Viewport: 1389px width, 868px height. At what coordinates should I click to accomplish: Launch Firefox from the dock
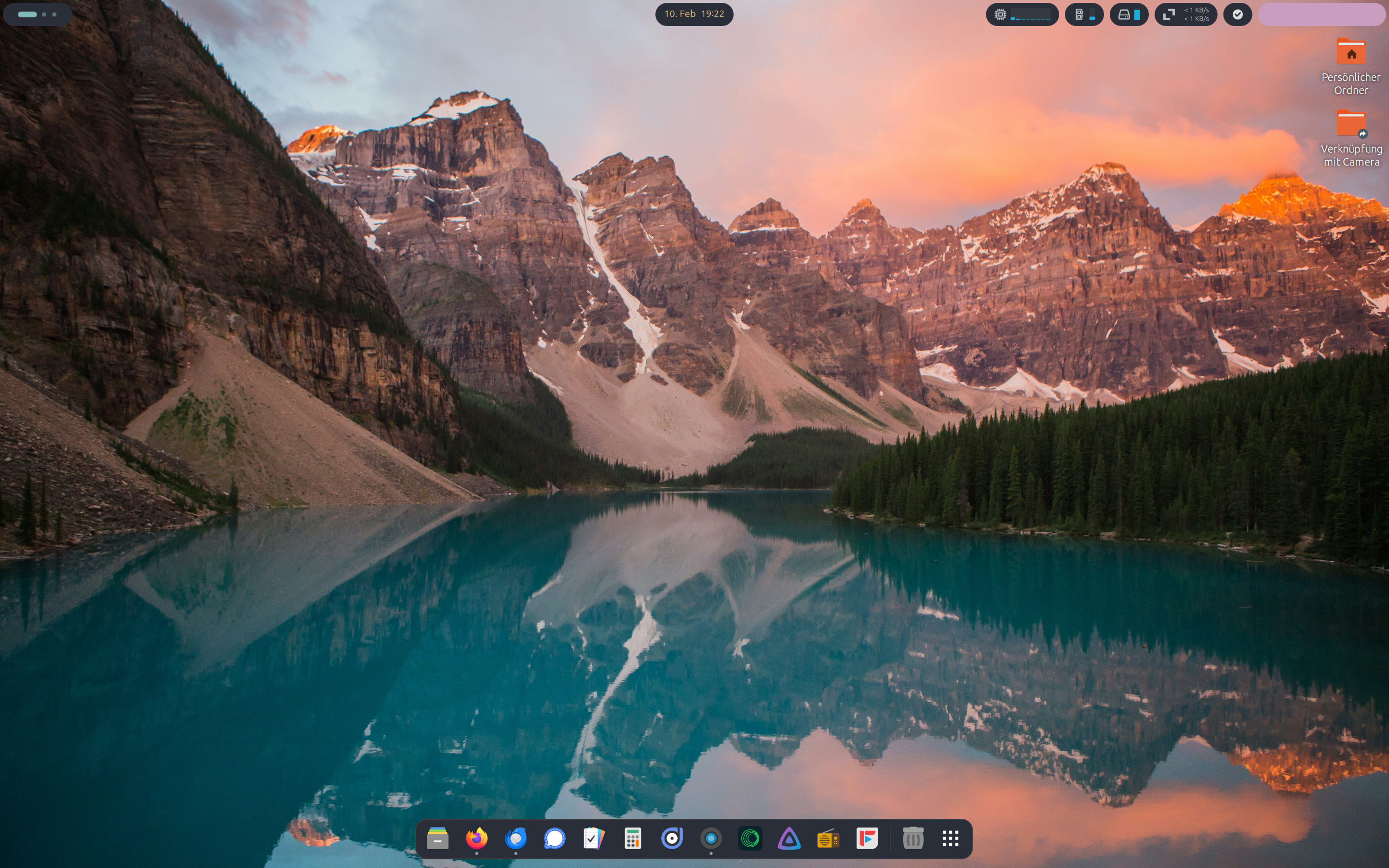(x=477, y=839)
